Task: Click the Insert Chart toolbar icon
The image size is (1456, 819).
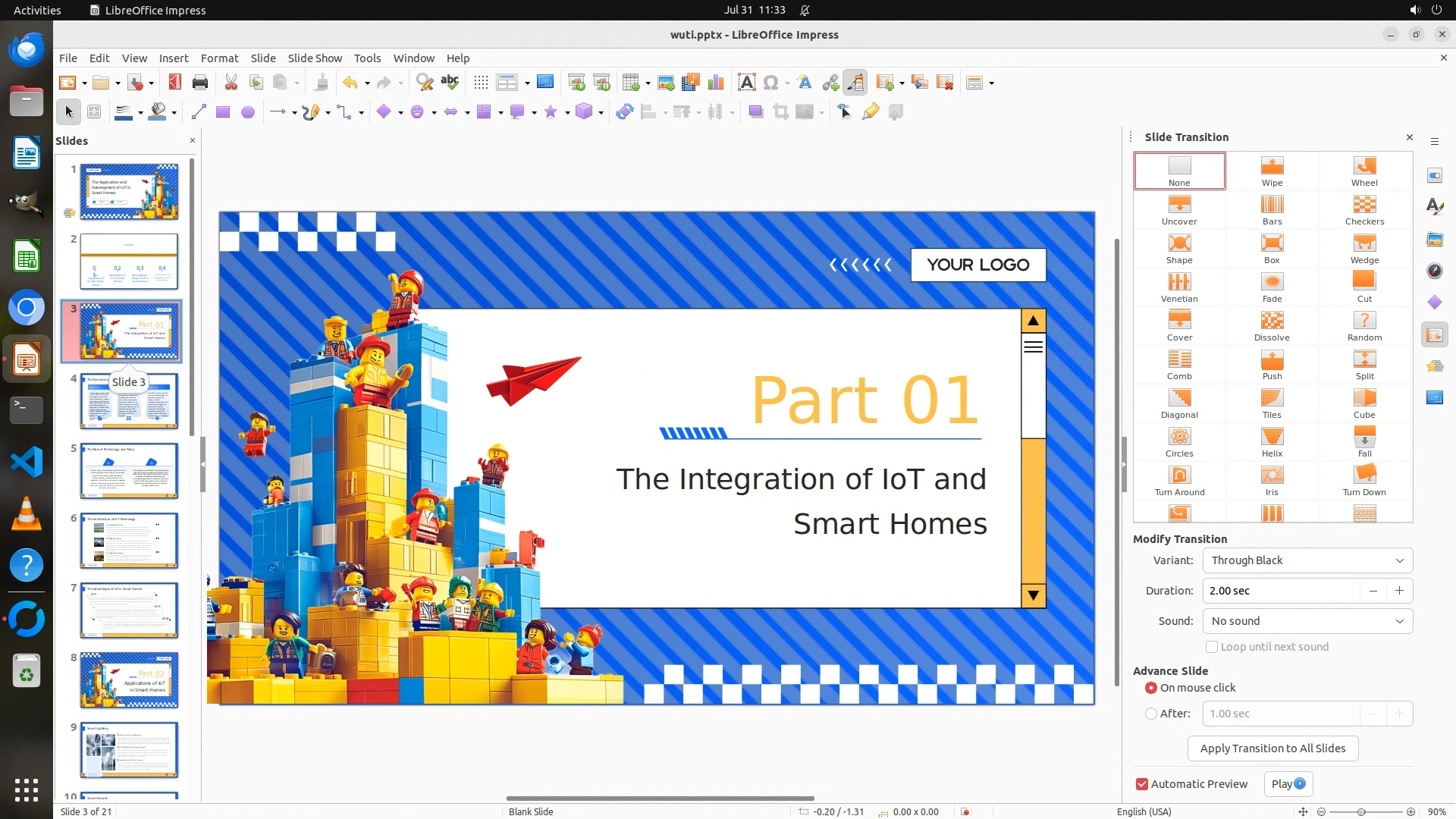Action: (715, 83)
